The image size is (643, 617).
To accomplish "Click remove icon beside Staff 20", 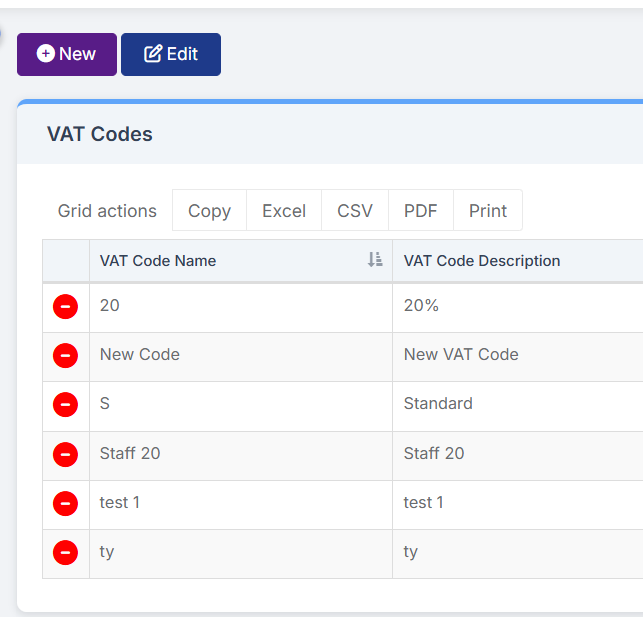I will 65,455.
